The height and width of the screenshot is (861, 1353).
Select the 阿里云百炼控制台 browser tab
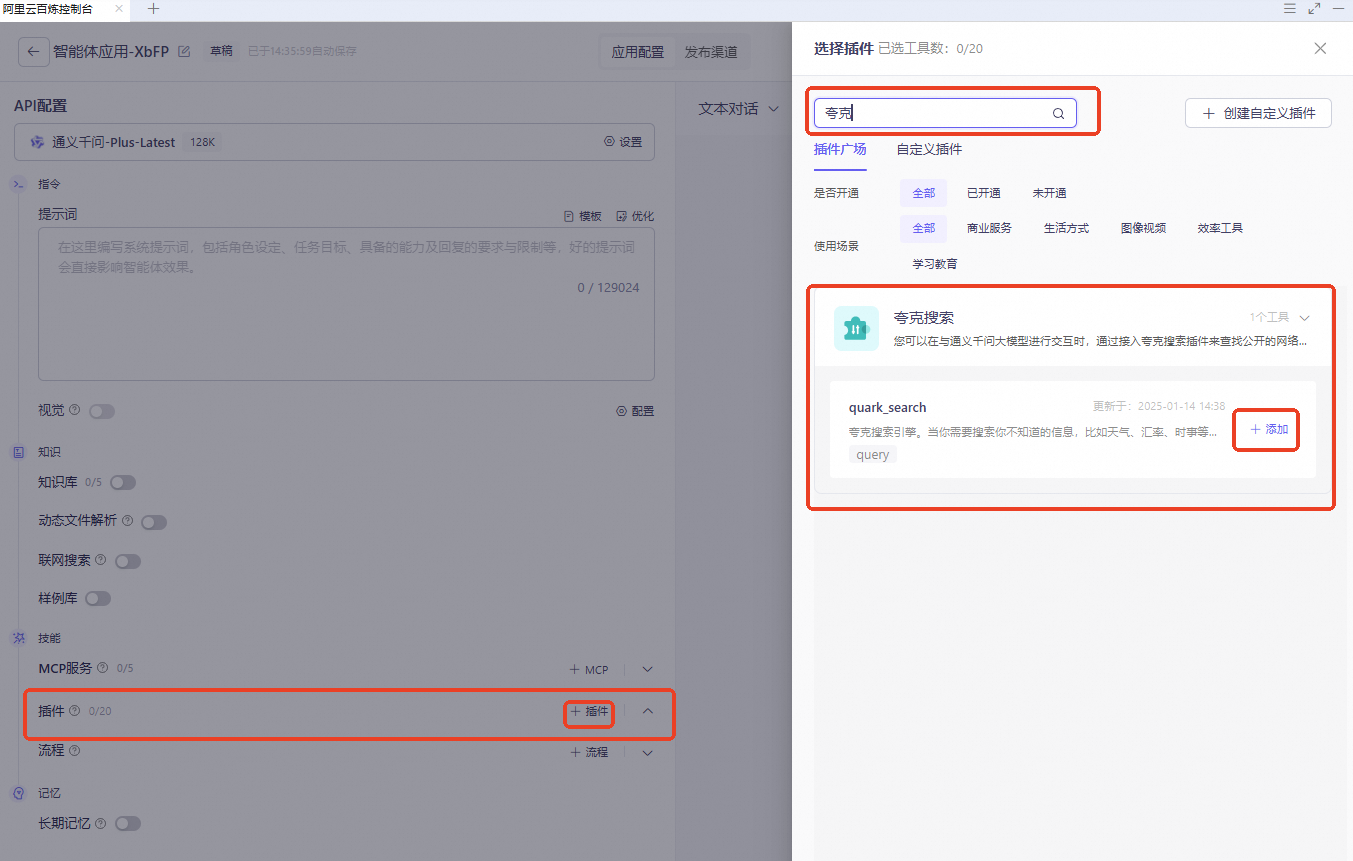(48, 8)
